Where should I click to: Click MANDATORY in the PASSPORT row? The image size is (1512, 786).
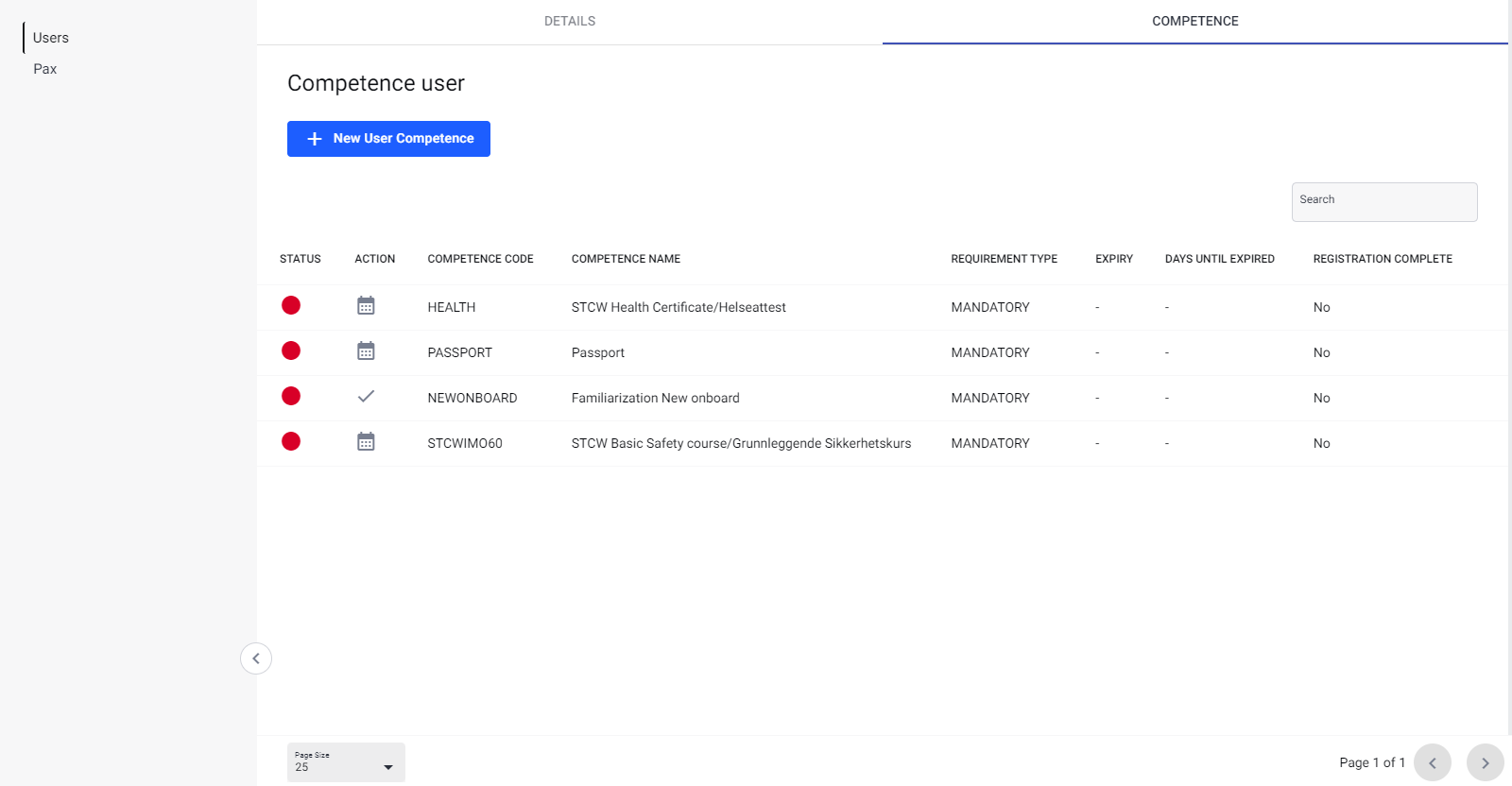click(990, 352)
